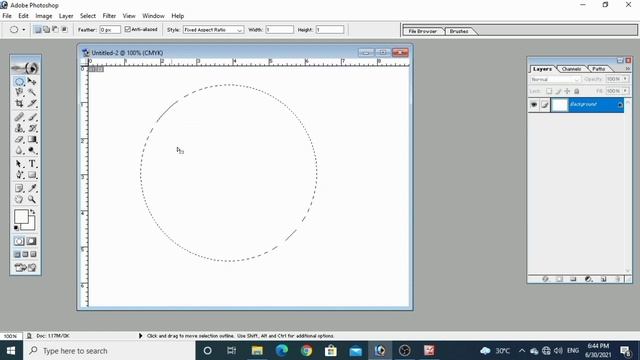
Task: Select the Notes tool
Action: click(x=19, y=188)
